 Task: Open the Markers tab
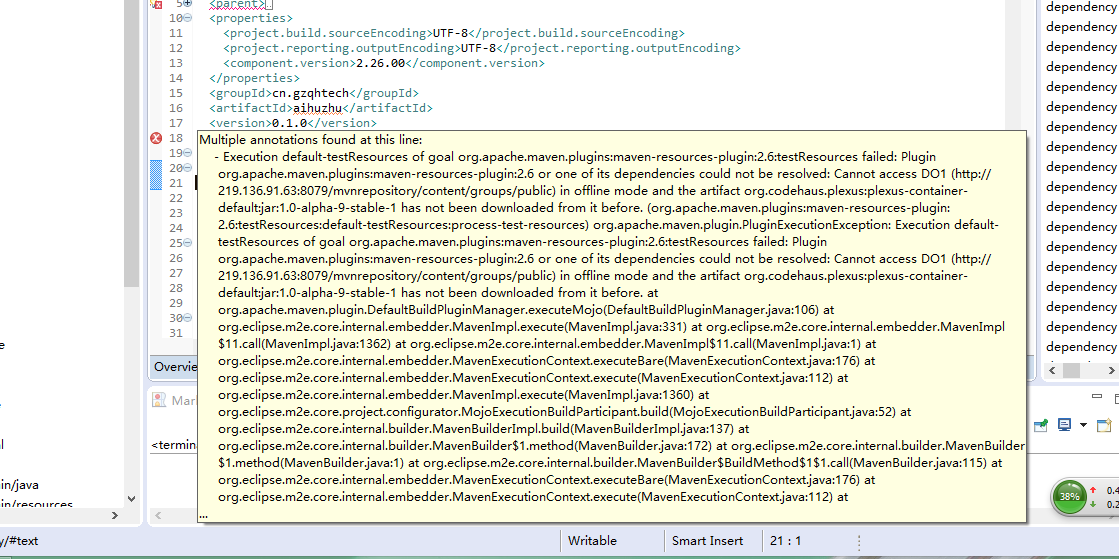[183, 400]
